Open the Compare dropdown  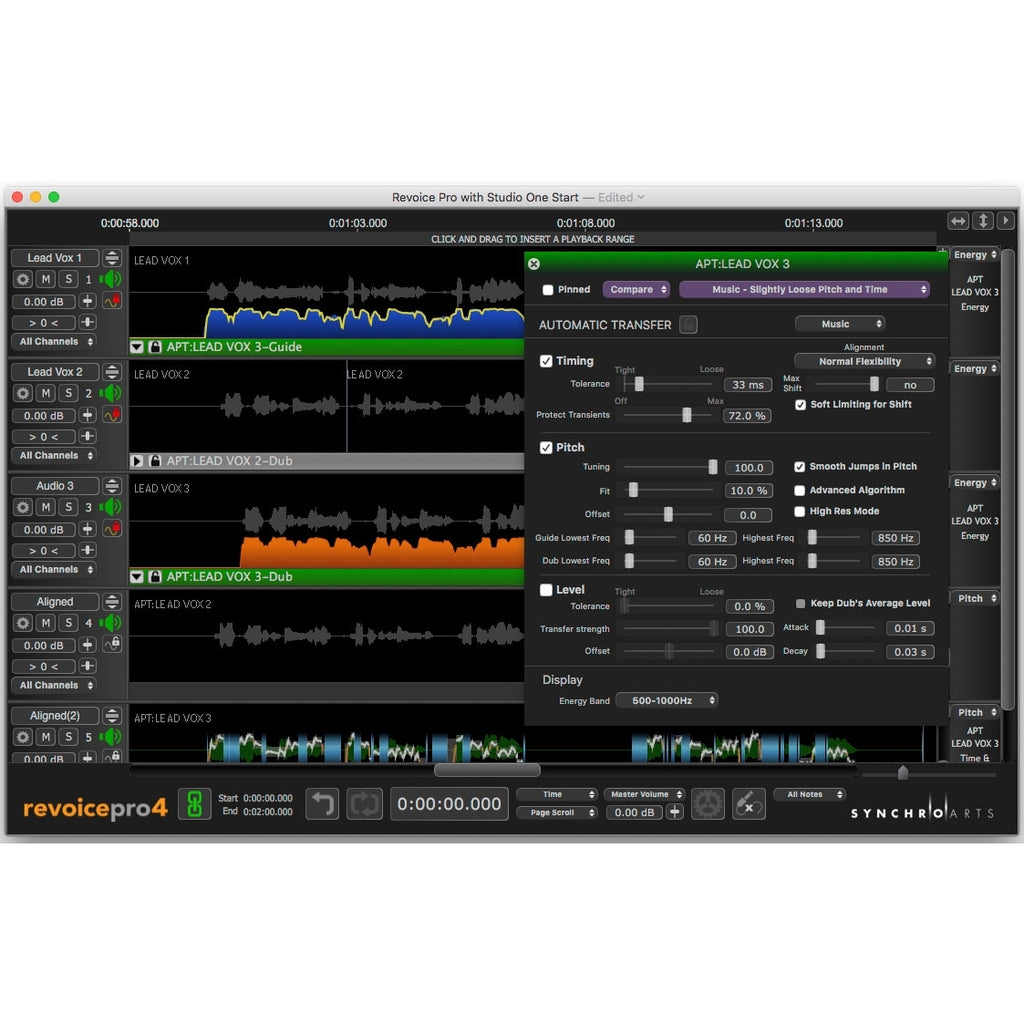click(x=636, y=289)
